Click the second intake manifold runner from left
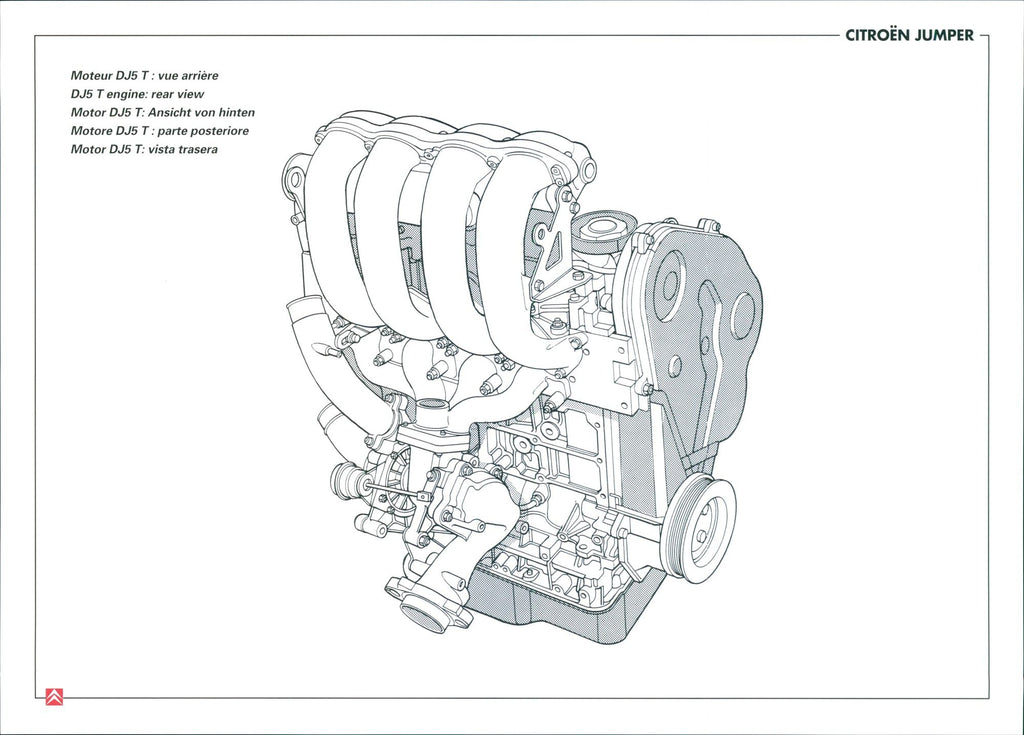The image size is (1024, 735). coord(385,240)
